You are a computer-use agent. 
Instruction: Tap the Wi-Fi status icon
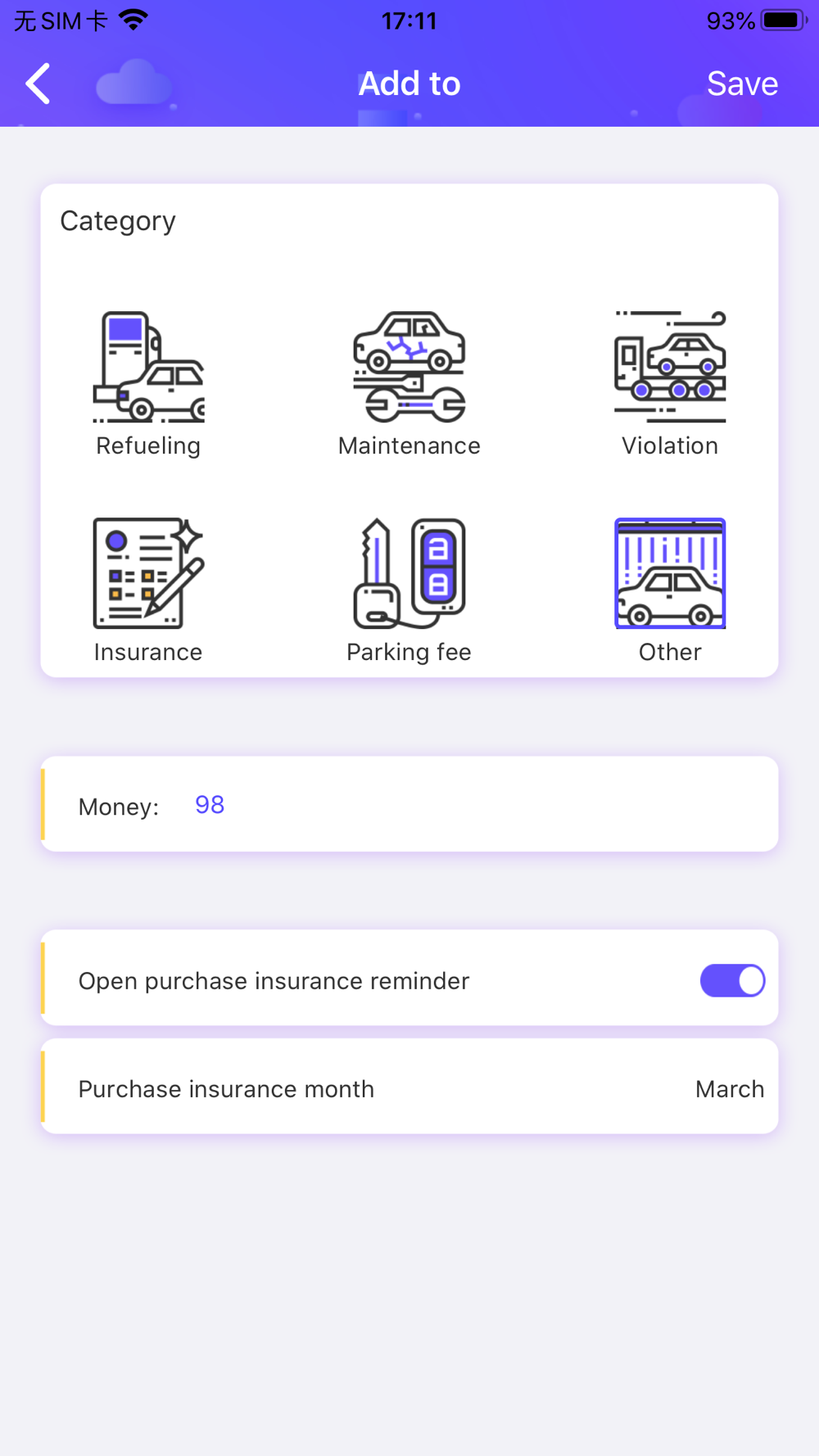click(x=133, y=20)
